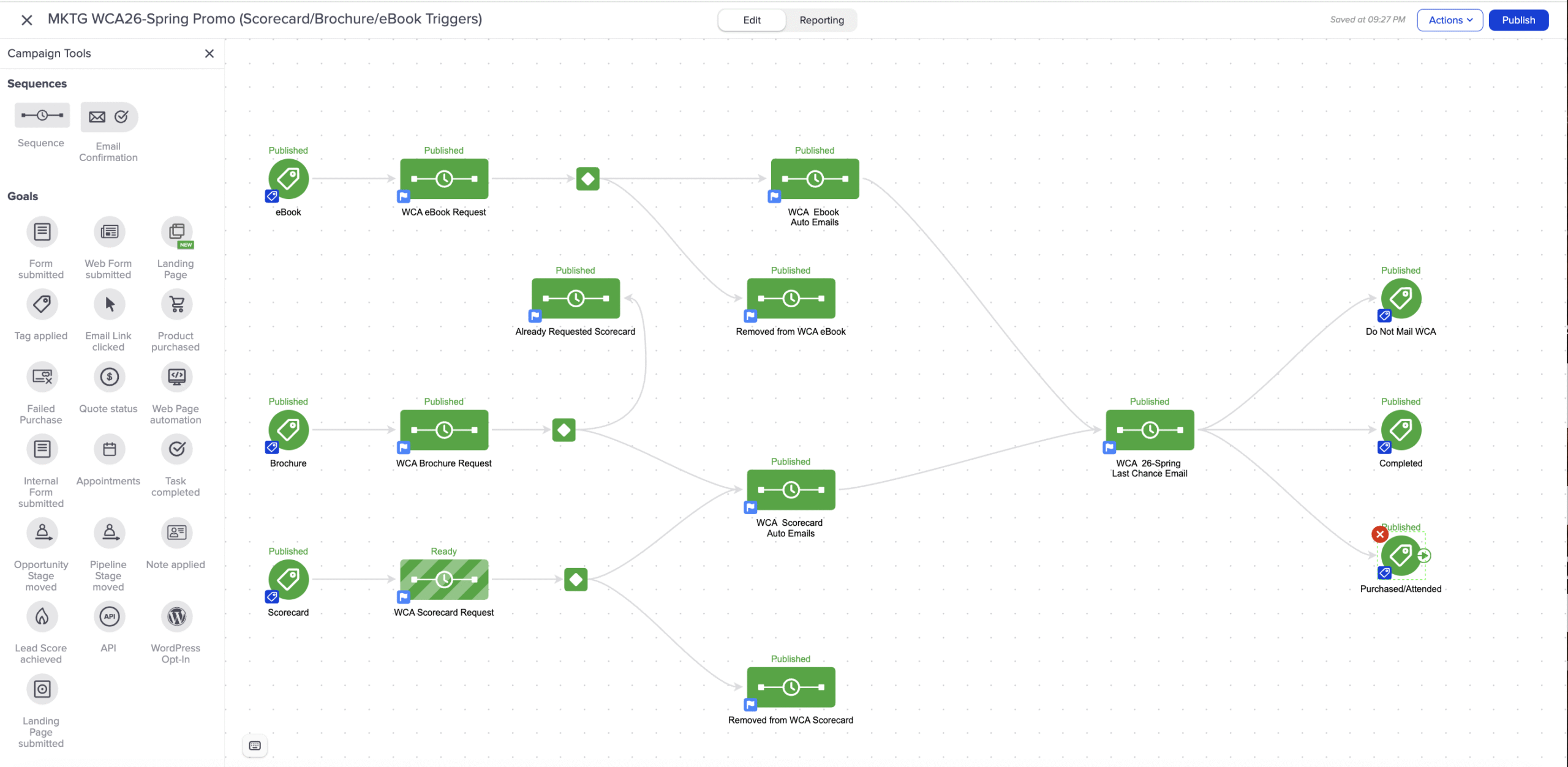This screenshot has width=1568, height=767.
Task: Click the Appointments goal icon
Action: tap(109, 449)
